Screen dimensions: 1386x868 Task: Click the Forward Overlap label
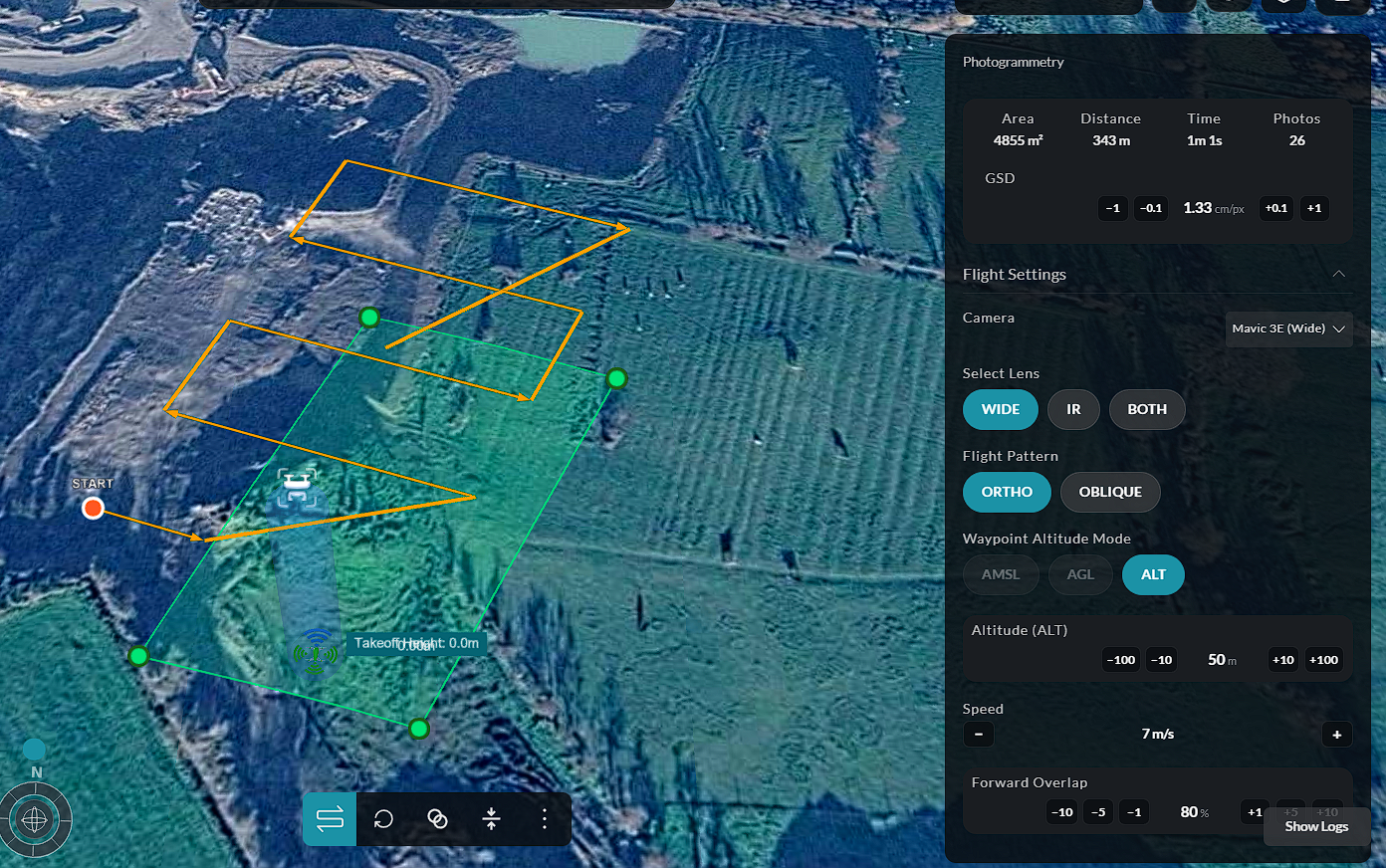coord(1030,782)
